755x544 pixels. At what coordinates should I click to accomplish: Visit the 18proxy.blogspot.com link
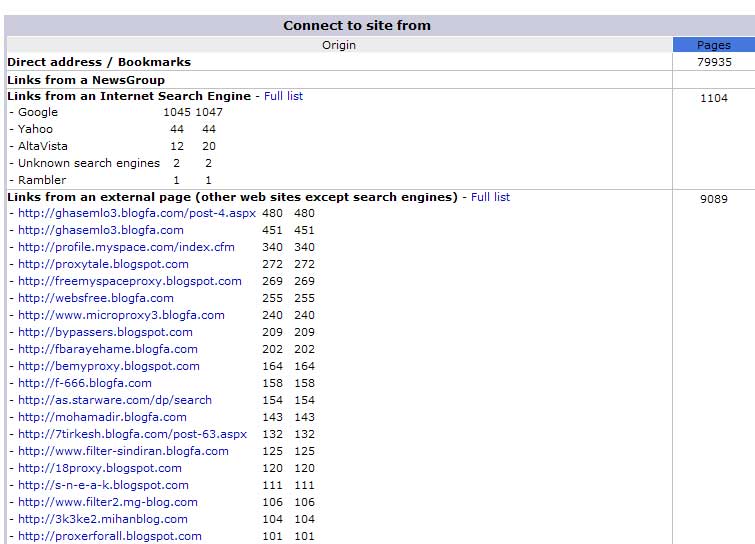[x=100, y=468]
